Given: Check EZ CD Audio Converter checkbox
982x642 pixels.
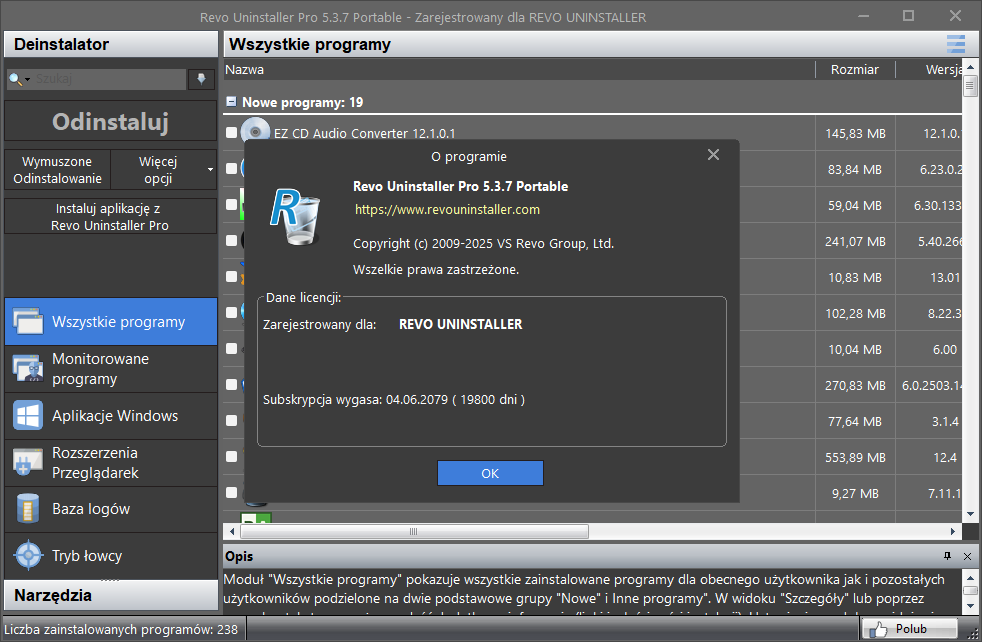Looking at the screenshot, I should [232, 132].
